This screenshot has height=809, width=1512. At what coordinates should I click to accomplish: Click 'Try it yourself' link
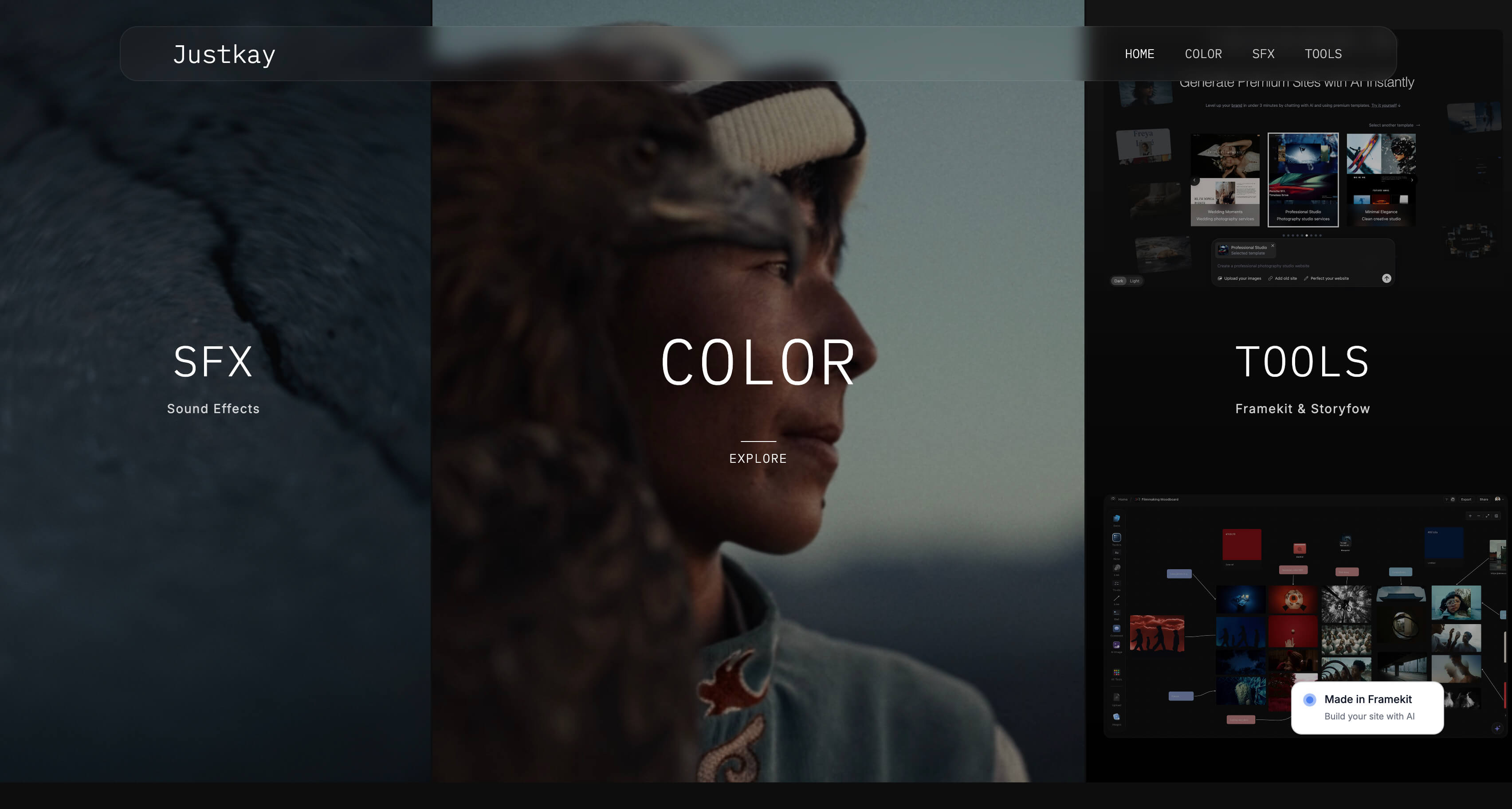tap(1384, 106)
